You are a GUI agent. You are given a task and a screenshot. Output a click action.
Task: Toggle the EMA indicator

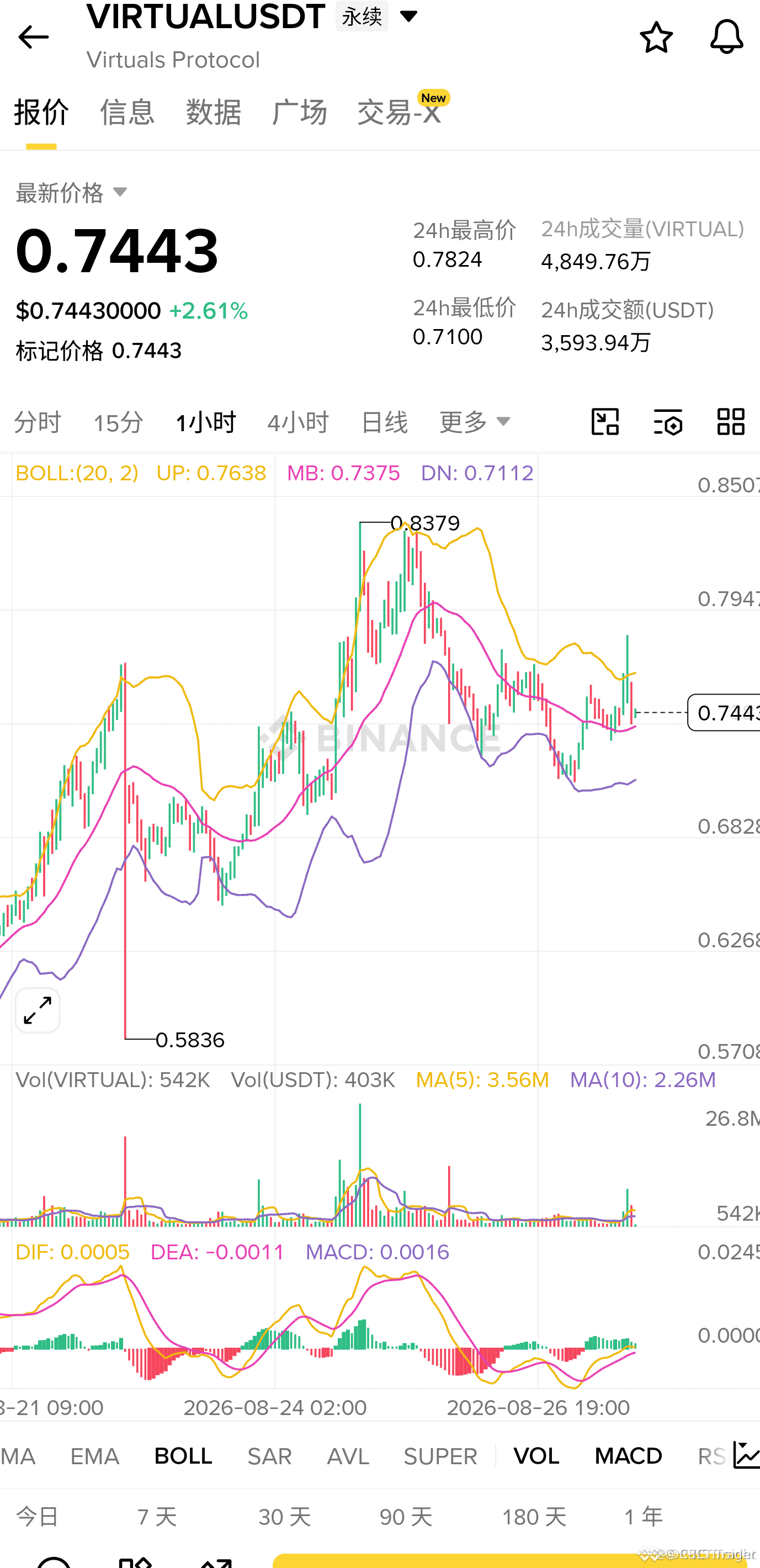pyautogui.click(x=95, y=1455)
